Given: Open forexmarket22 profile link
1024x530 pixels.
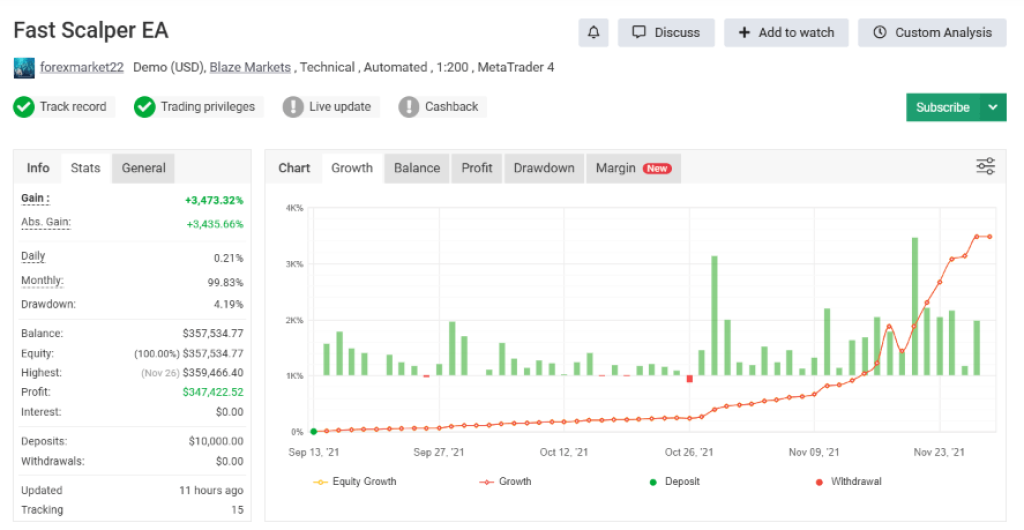Looking at the screenshot, I should click(x=82, y=67).
